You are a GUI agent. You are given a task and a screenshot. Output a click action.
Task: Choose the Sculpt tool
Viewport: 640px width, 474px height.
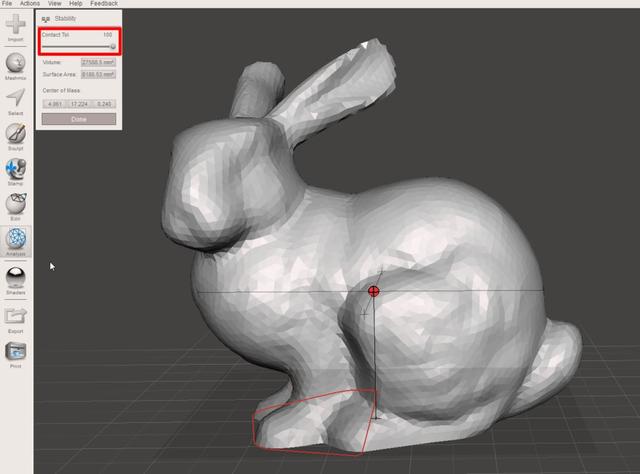point(16,133)
